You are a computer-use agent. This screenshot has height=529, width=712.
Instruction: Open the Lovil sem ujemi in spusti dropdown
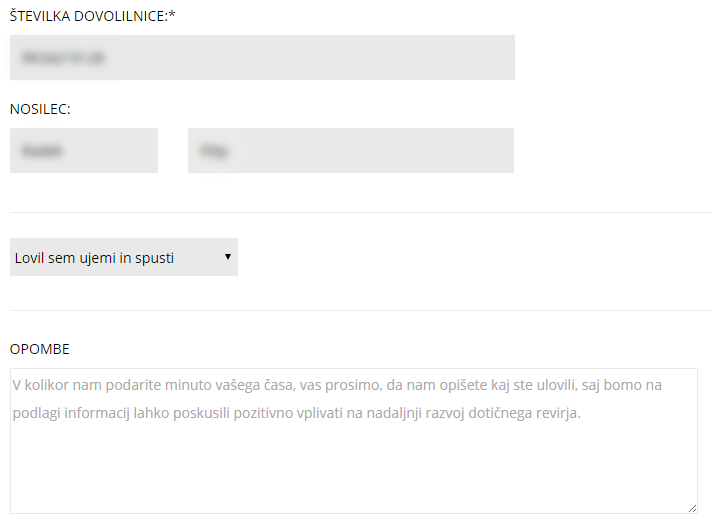(x=124, y=257)
